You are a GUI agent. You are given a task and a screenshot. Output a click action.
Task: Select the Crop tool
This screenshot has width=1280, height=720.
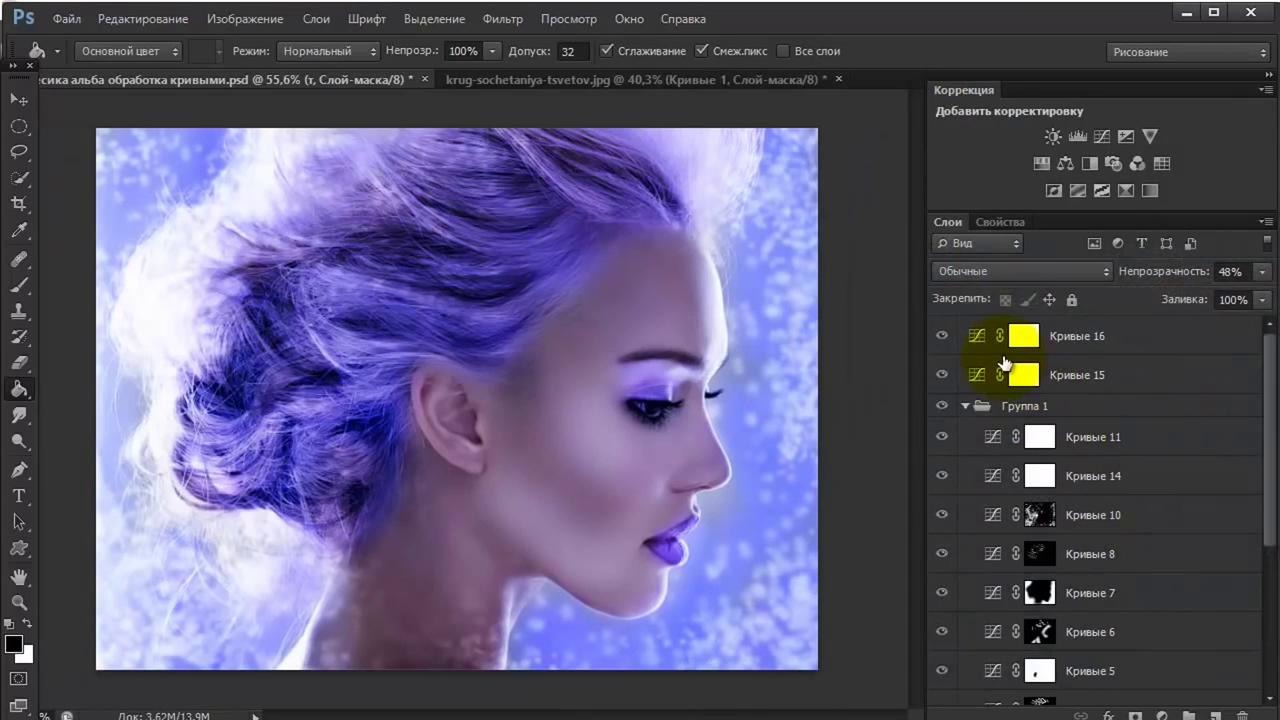(19, 204)
